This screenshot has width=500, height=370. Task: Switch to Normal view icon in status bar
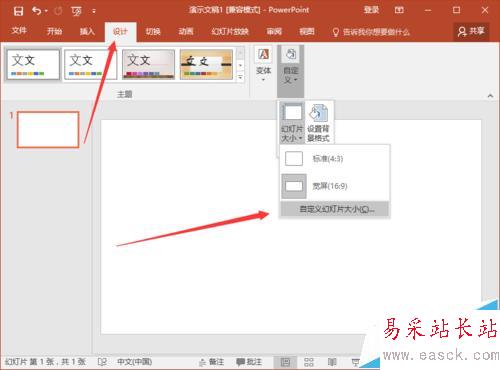[x=285, y=362]
